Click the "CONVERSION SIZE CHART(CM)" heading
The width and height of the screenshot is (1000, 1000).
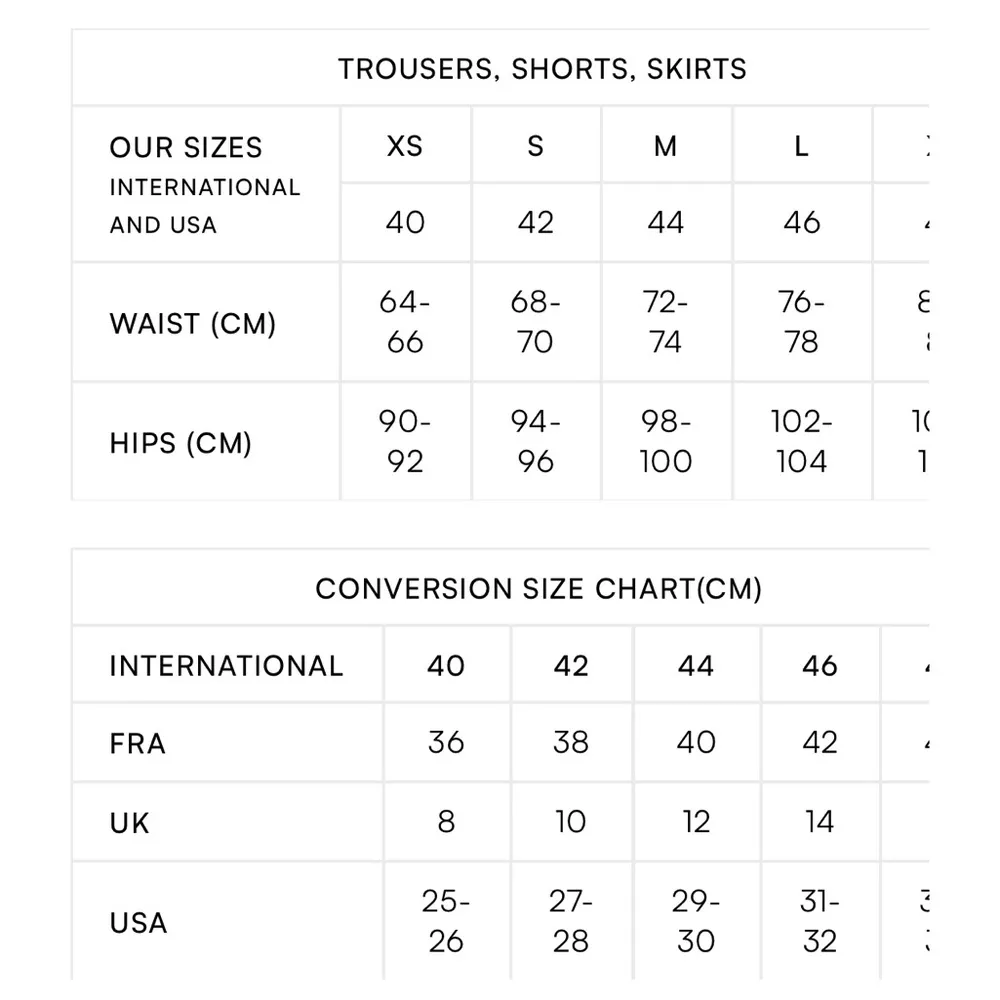(539, 589)
